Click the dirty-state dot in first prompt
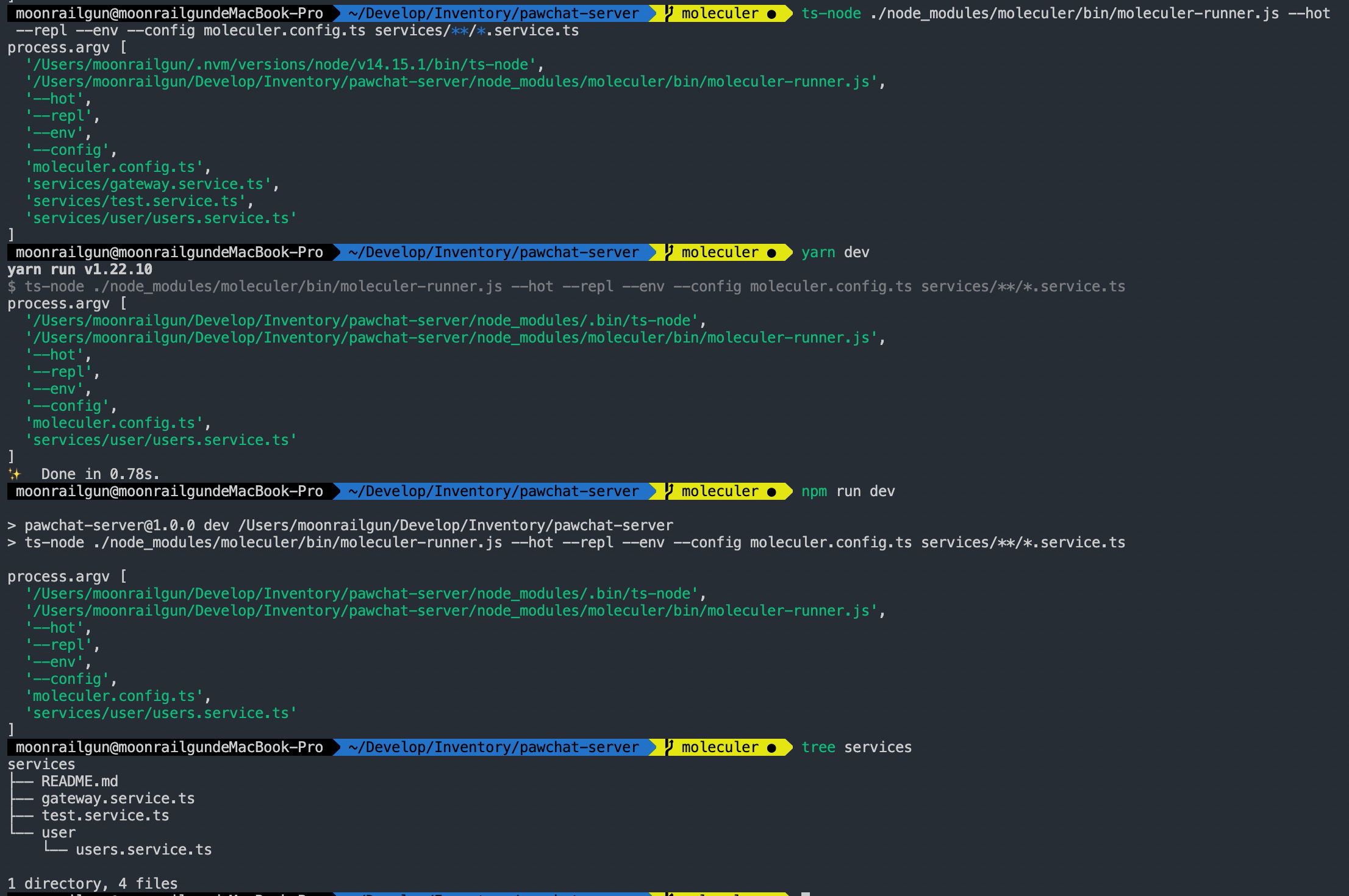Screen dimensions: 1349x896 tap(771, 14)
